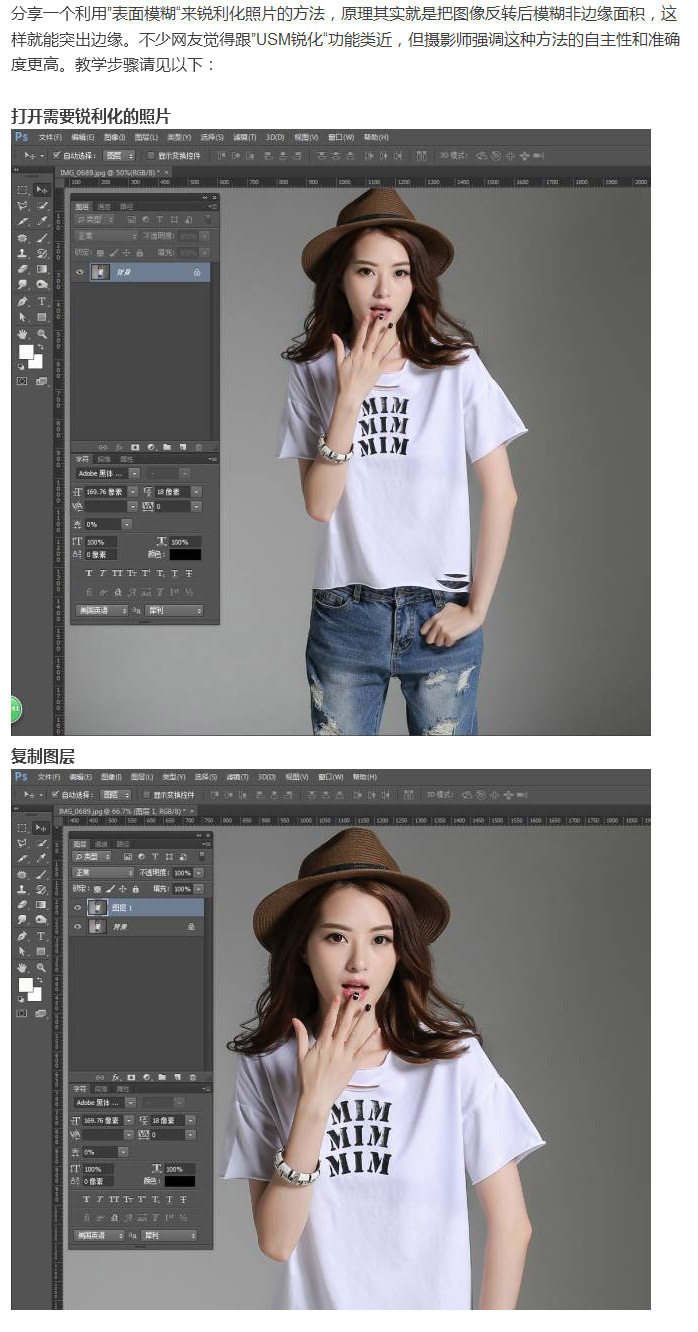Screen dimensions: 698x1332
Task: Click 图层 1 layer thumbnail
Action: (97, 908)
